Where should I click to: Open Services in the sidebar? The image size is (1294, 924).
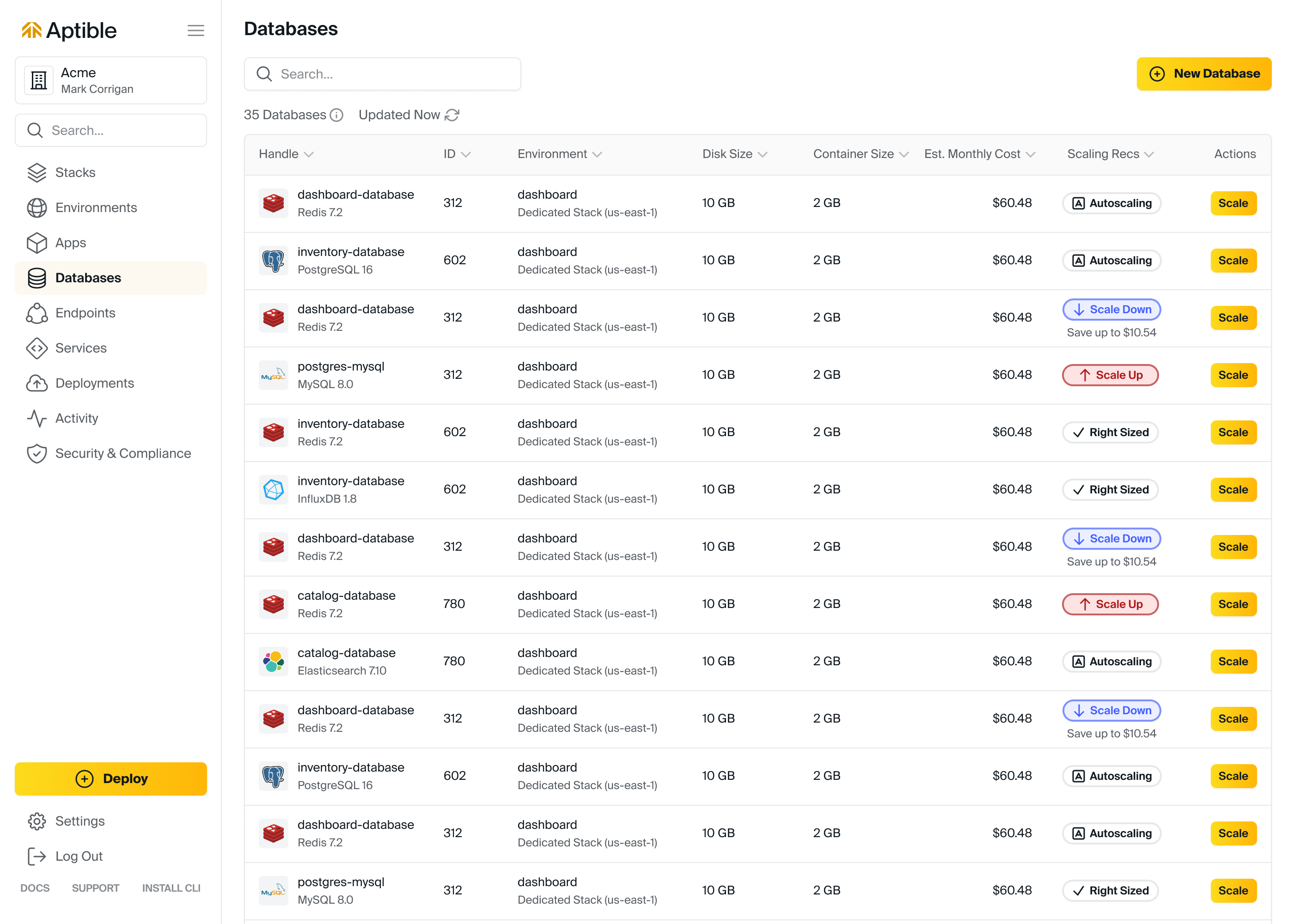81,348
